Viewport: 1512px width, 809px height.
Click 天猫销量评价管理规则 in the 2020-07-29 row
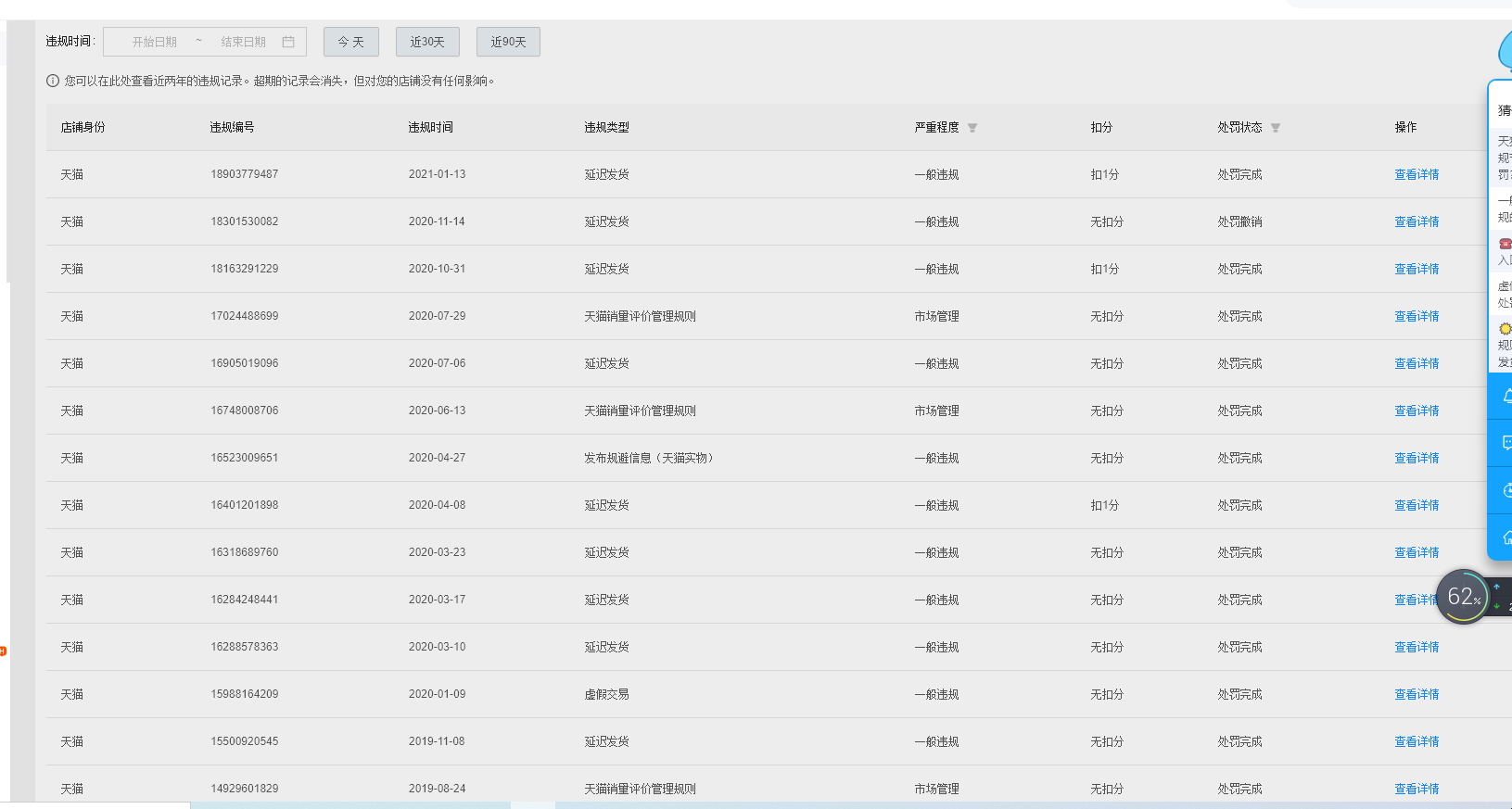[640, 316]
